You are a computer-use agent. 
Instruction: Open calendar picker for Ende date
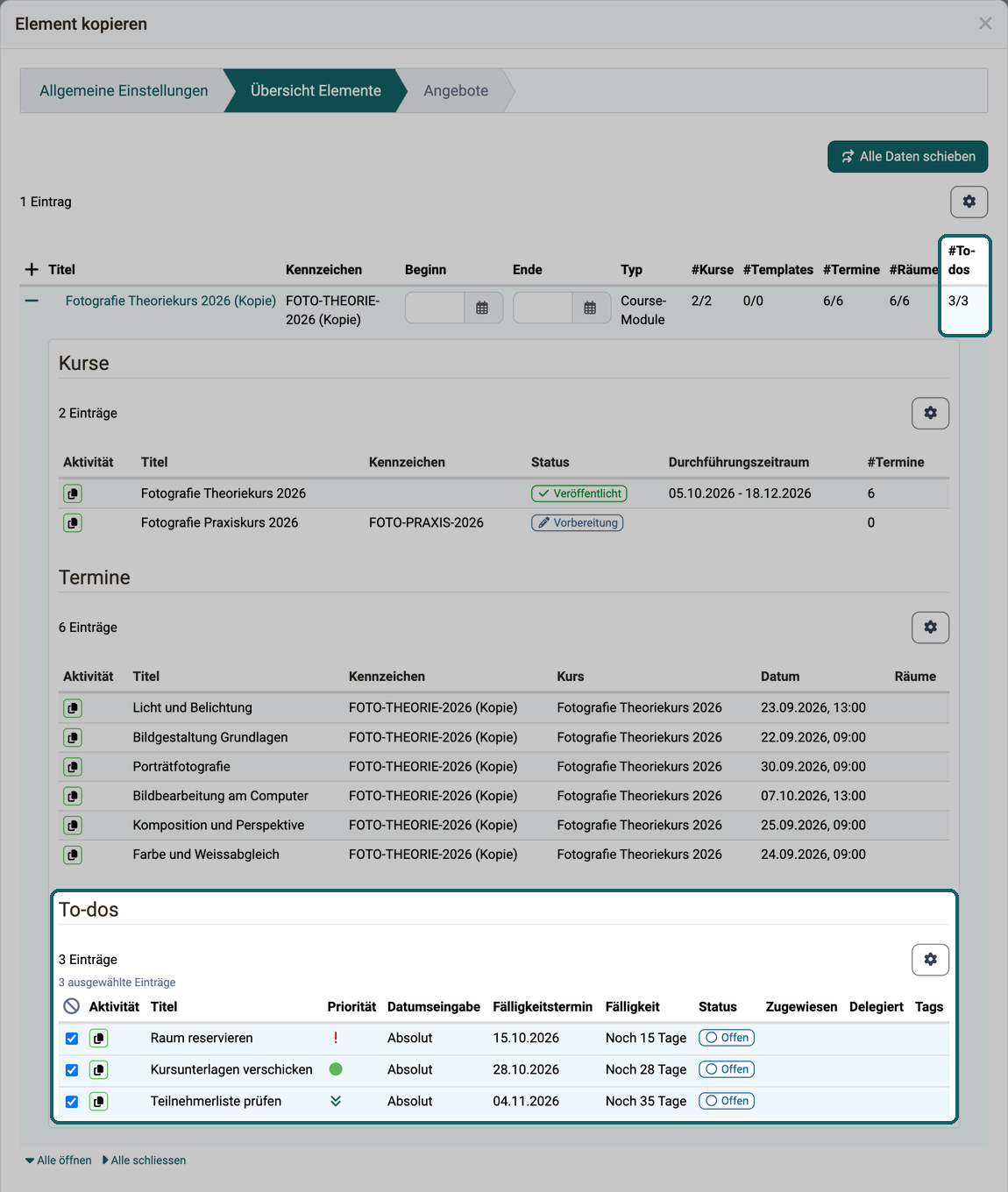590,308
